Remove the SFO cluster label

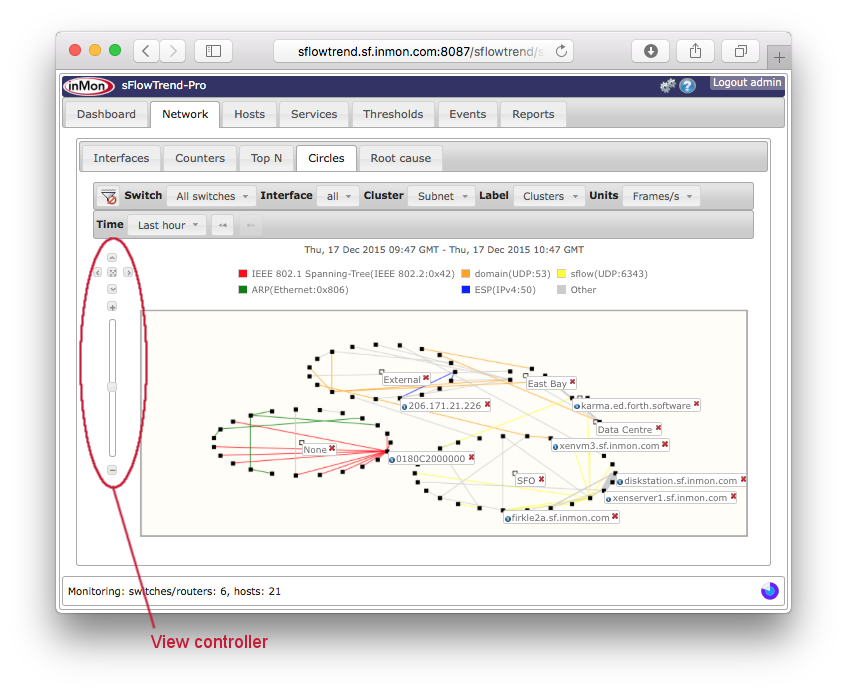click(x=541, y=479)
